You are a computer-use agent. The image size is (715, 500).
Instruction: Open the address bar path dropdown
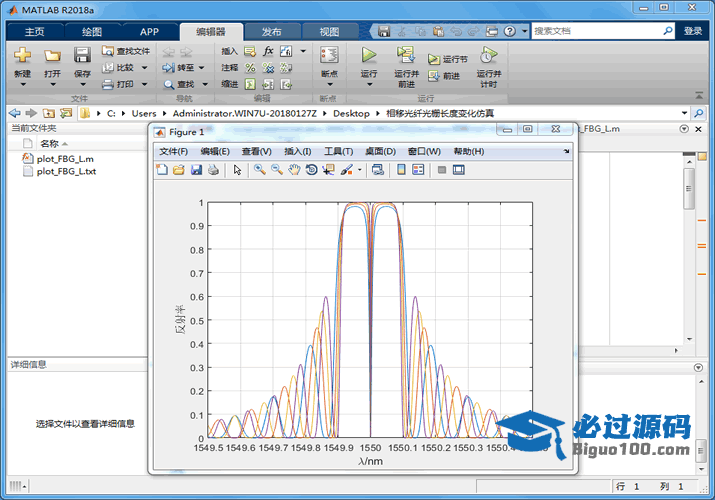684,113
